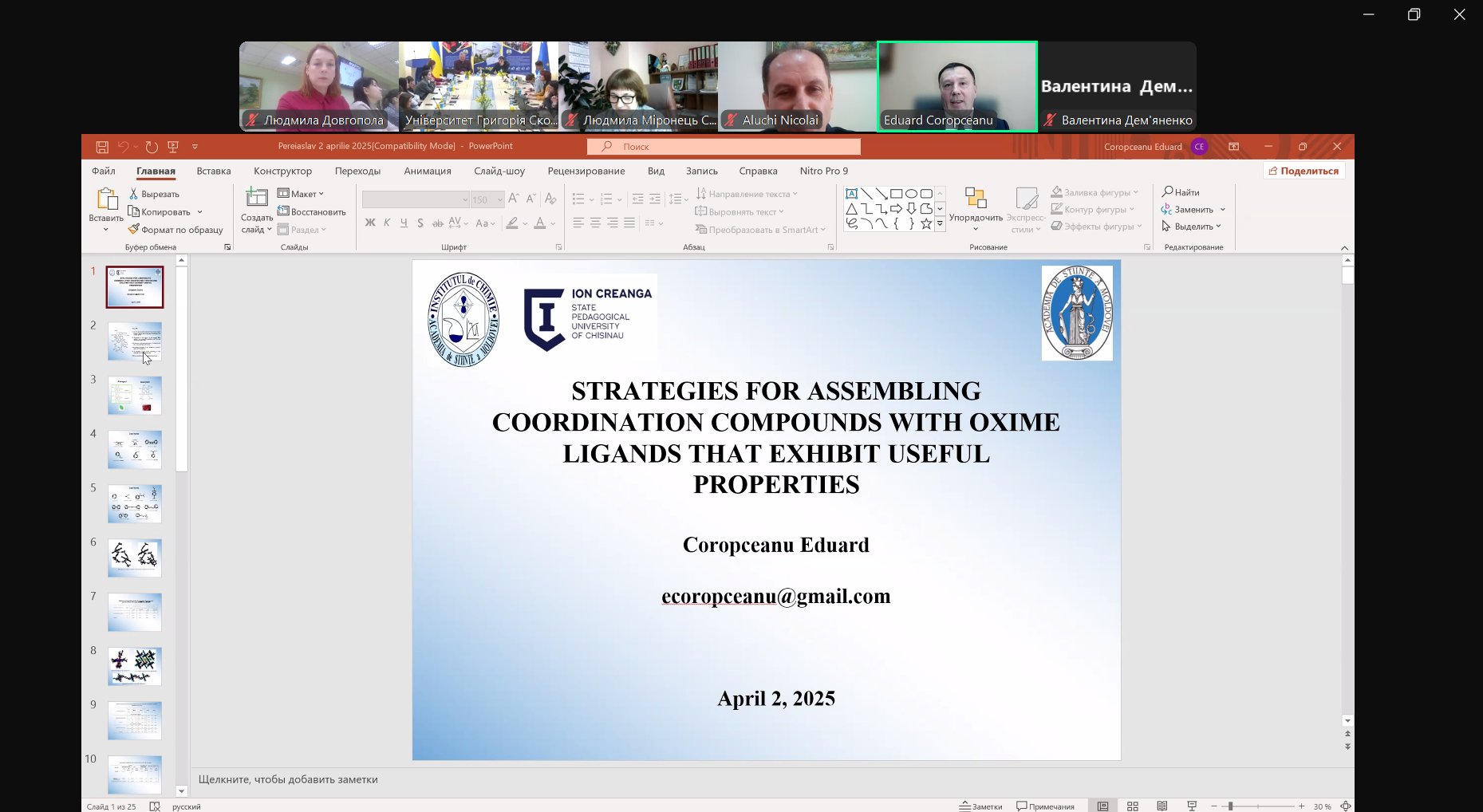Expand the shapes gallery more arrow
Screen dimensions: 1483x812
pyautogui.click(x=940, y=224)
